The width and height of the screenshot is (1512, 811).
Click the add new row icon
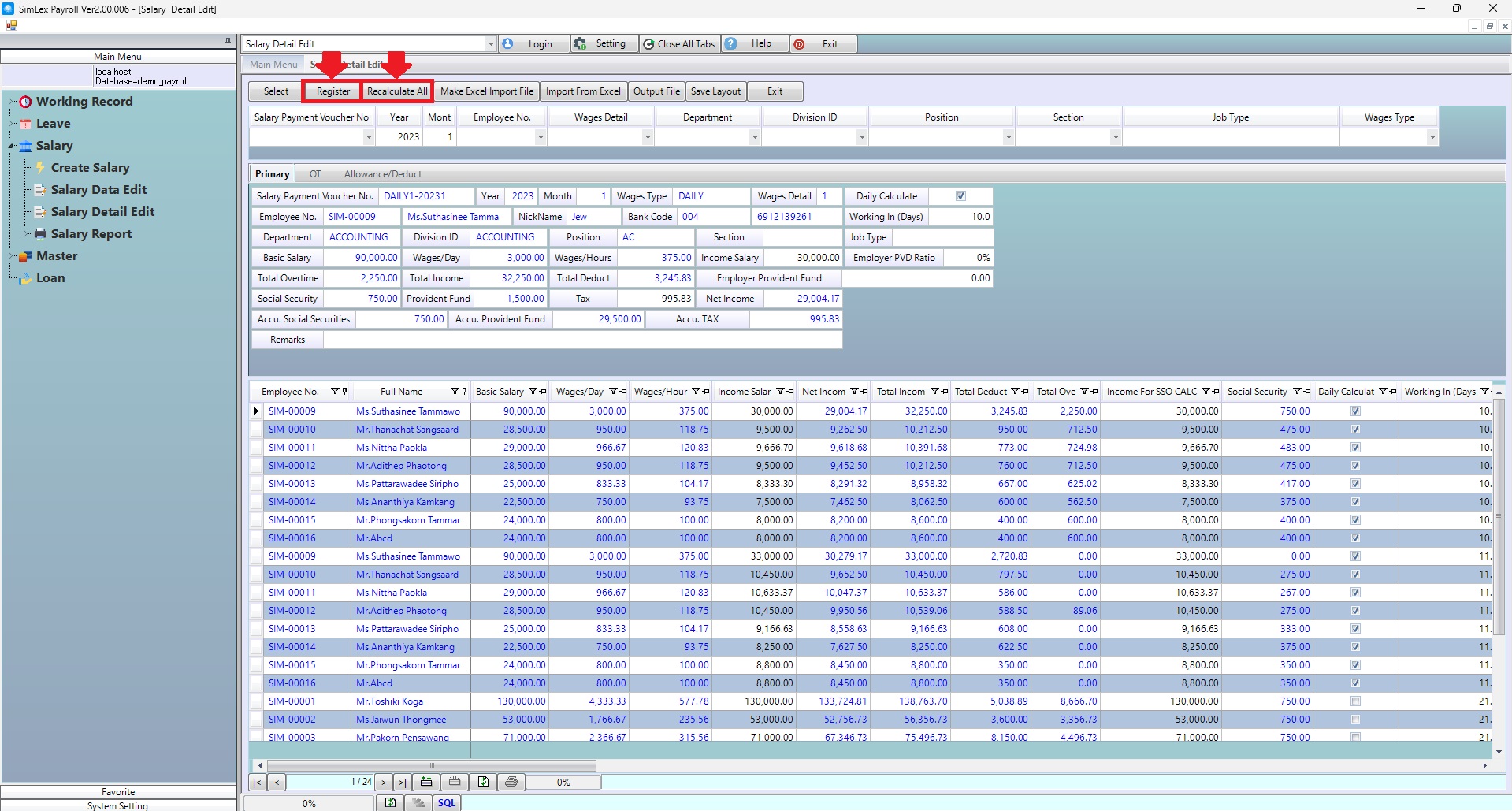click(426, 782)
